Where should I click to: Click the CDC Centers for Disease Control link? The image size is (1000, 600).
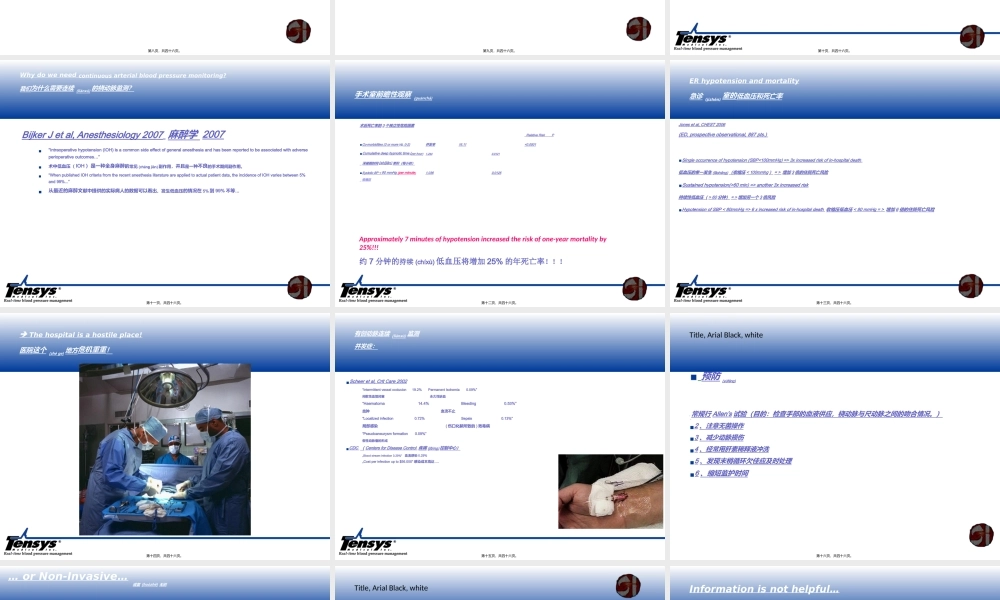(400, 449)
